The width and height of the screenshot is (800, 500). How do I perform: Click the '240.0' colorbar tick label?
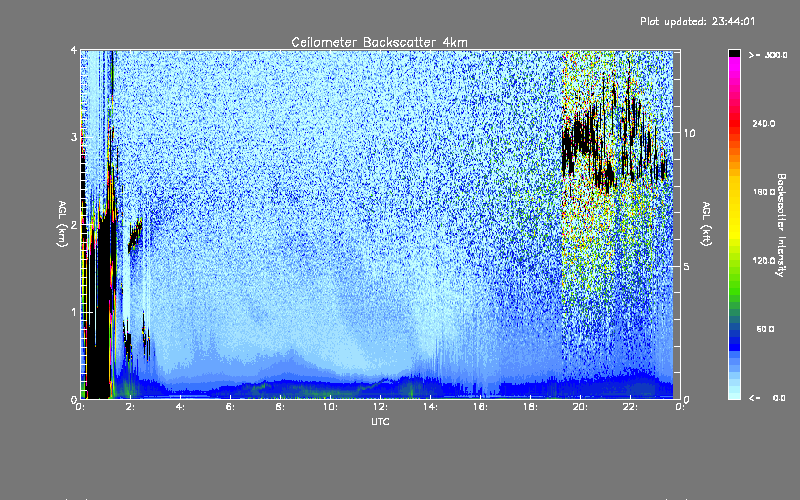point(764,123)
